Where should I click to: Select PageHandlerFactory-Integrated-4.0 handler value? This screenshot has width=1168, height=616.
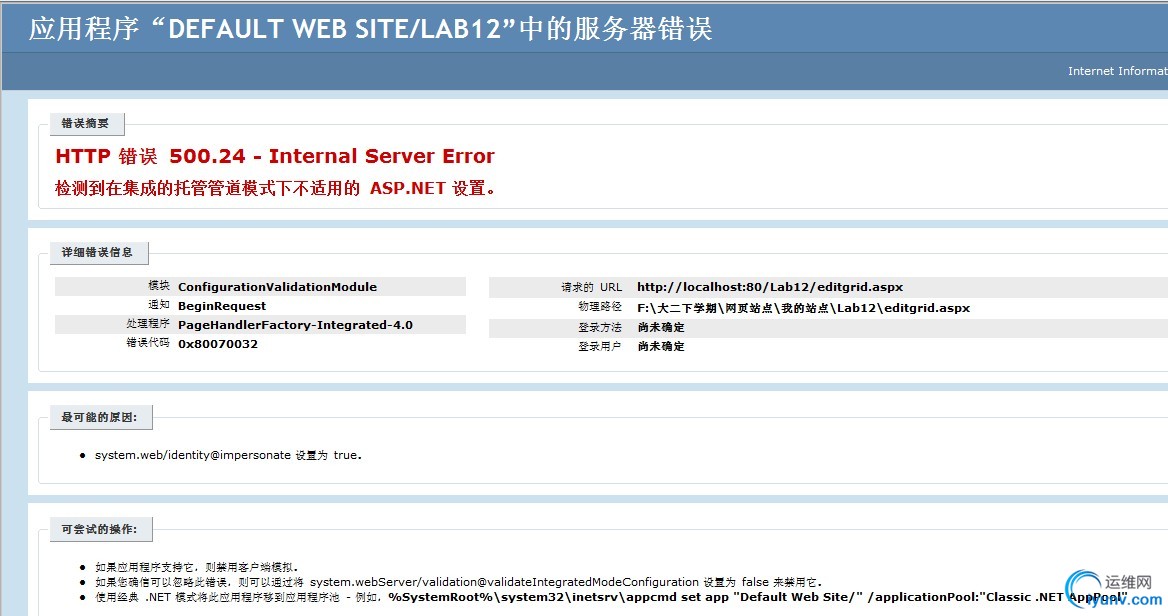[x=295, y=325]
